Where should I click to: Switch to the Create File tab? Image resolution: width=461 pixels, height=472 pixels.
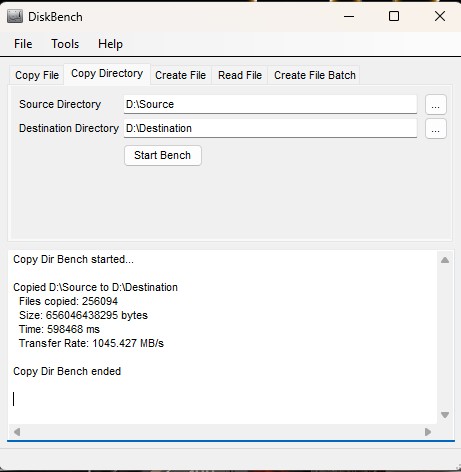point(180,75)
